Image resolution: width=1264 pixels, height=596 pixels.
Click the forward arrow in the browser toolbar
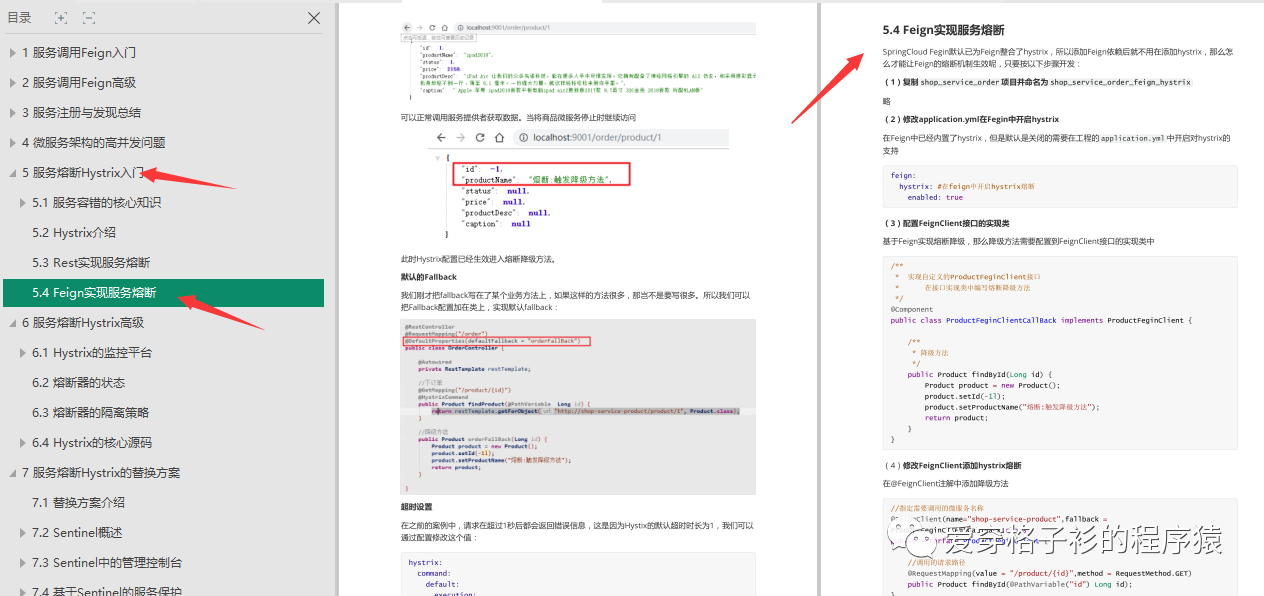click(x=460, y=137)
